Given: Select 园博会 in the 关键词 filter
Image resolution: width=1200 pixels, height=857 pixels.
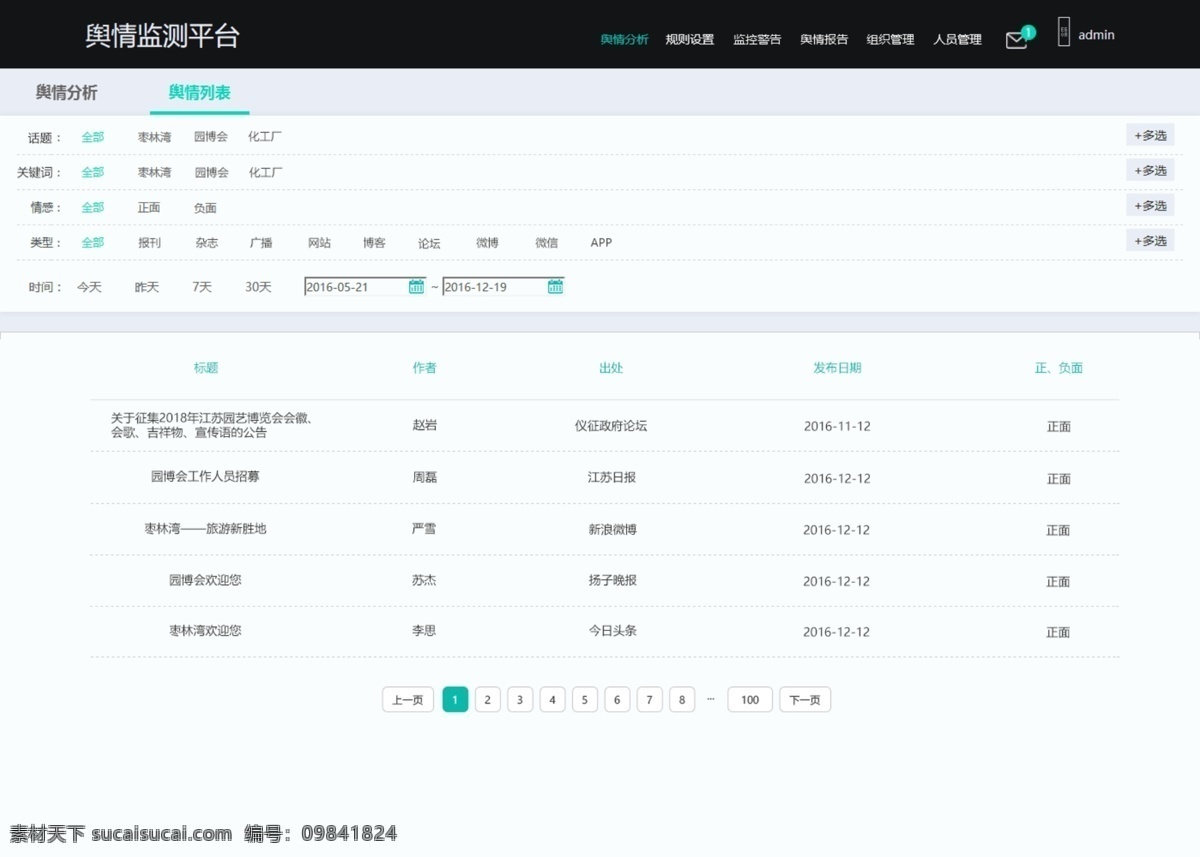Looking at the screenshot, I should pyautogui.click(x=211, y=172).
